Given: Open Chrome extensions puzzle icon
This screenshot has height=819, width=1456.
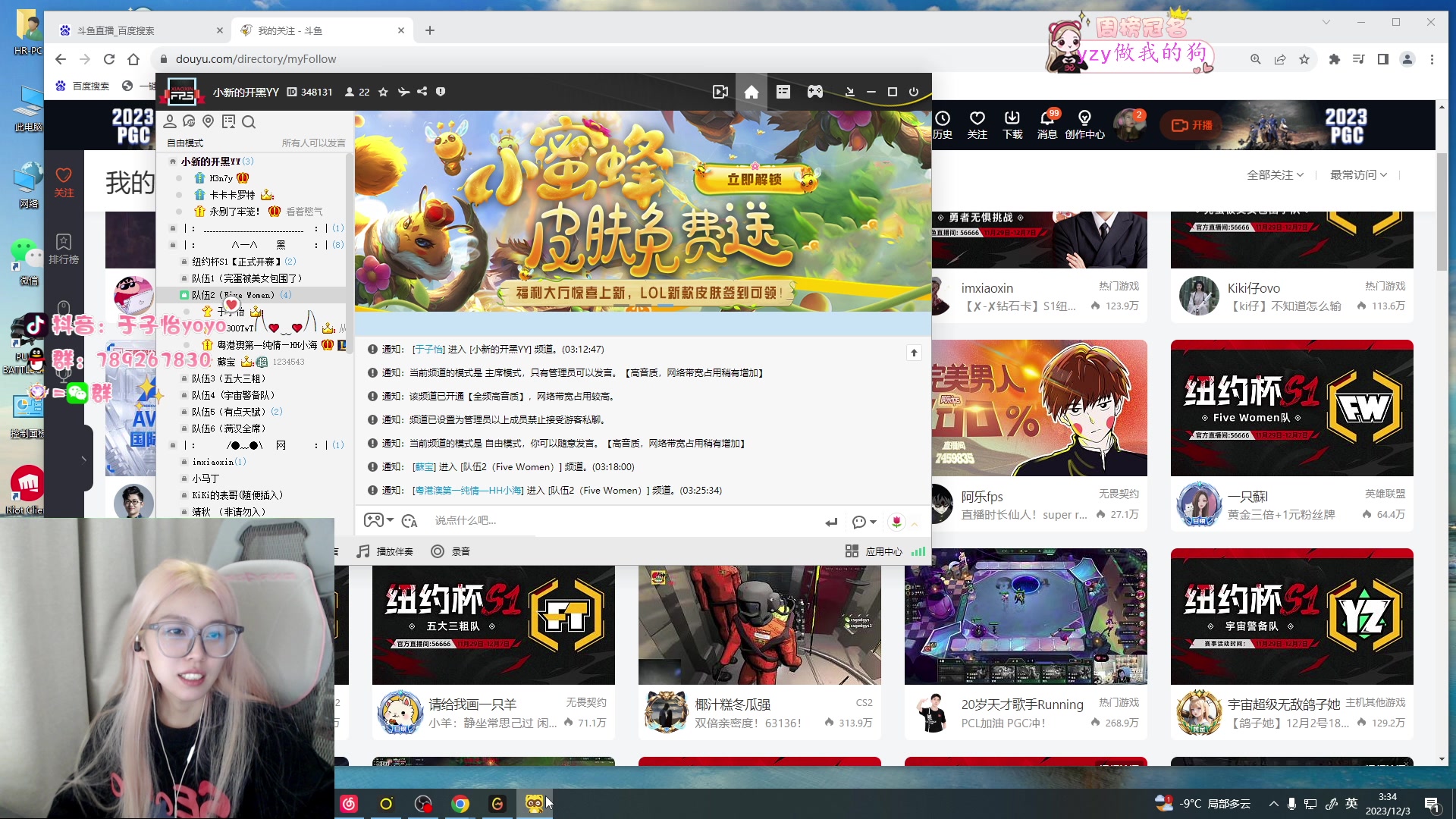Looking at the screenshot, I should click(x=1335, y=59).
